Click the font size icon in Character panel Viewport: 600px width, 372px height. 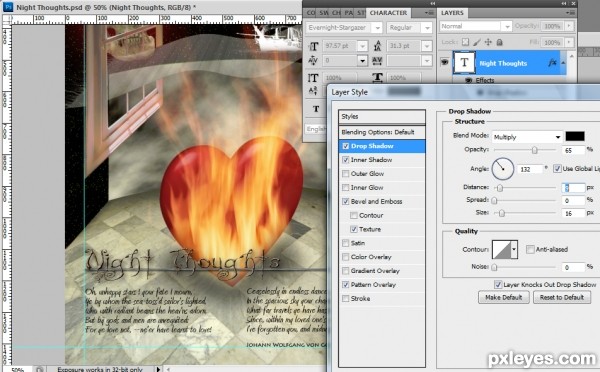[313, 46]
